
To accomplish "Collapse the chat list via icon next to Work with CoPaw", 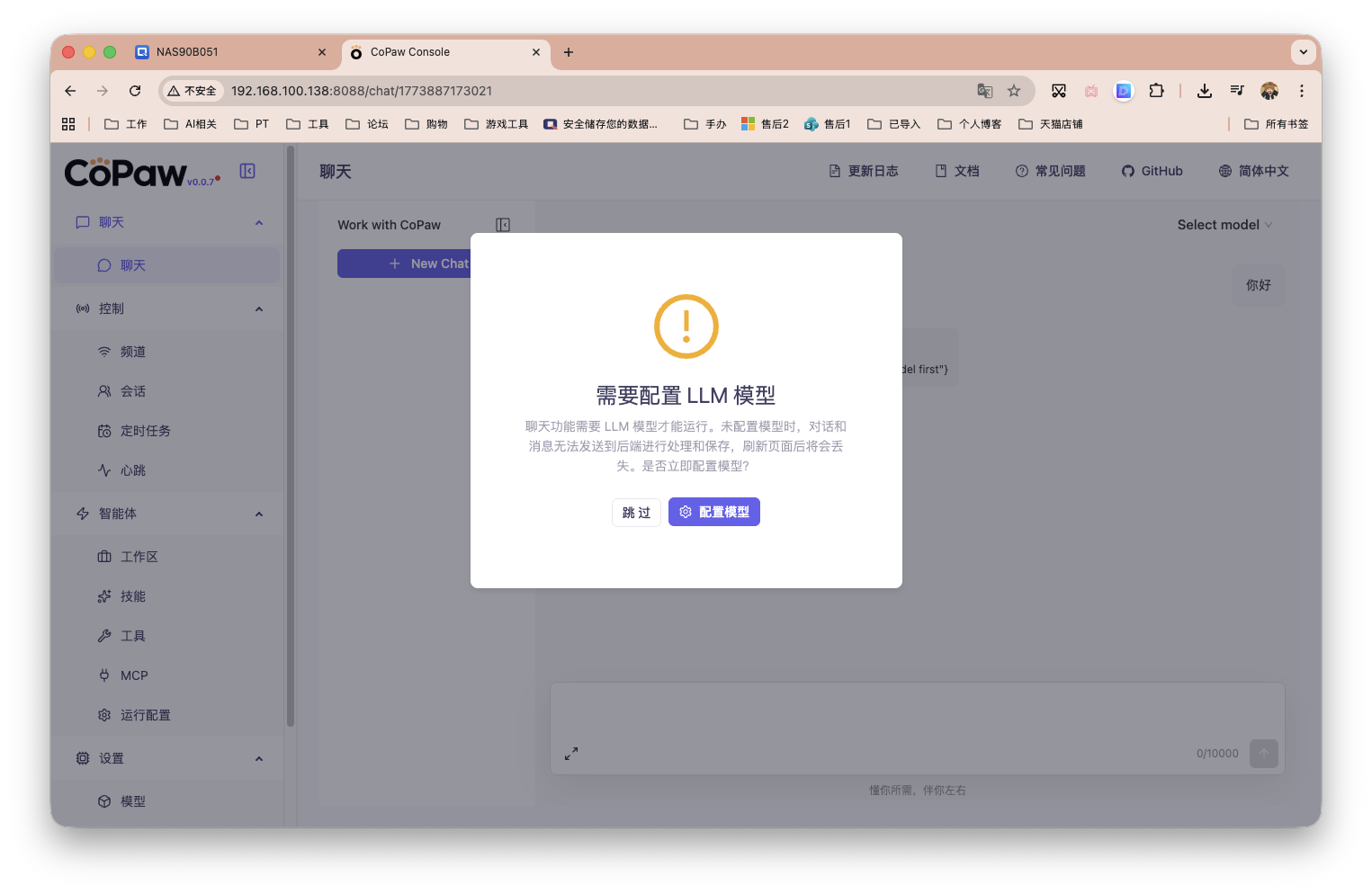I will 503,224.
